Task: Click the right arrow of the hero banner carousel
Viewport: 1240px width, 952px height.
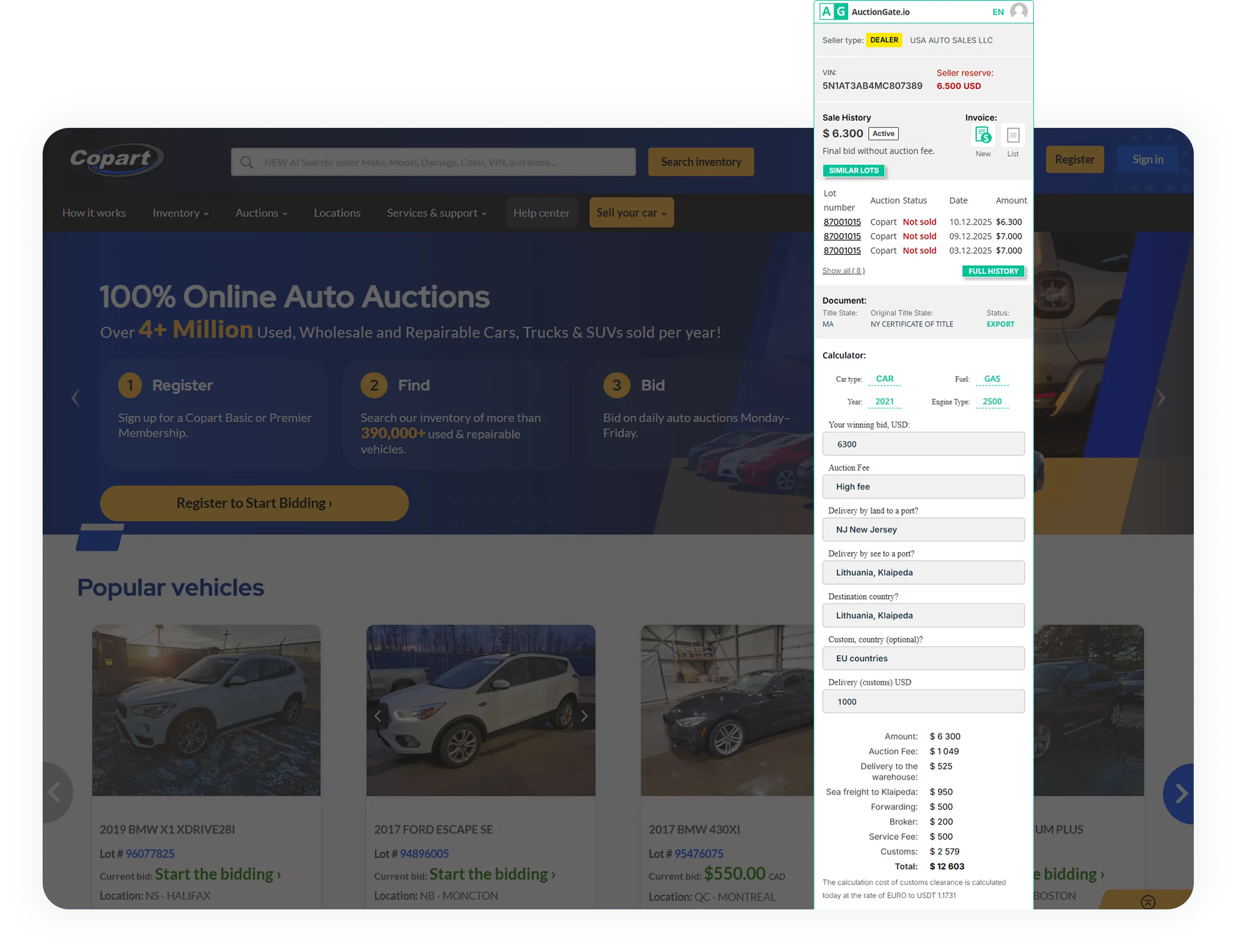Action: (1161, 398)
